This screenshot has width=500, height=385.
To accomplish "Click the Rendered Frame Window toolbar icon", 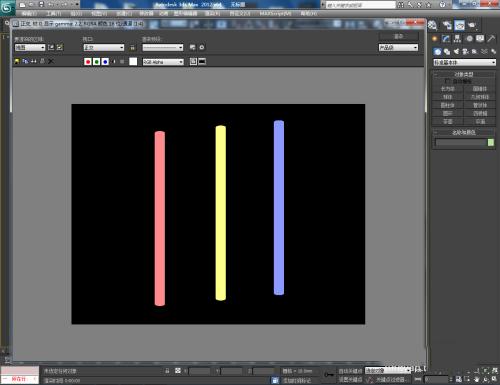I will coord(460,25).
